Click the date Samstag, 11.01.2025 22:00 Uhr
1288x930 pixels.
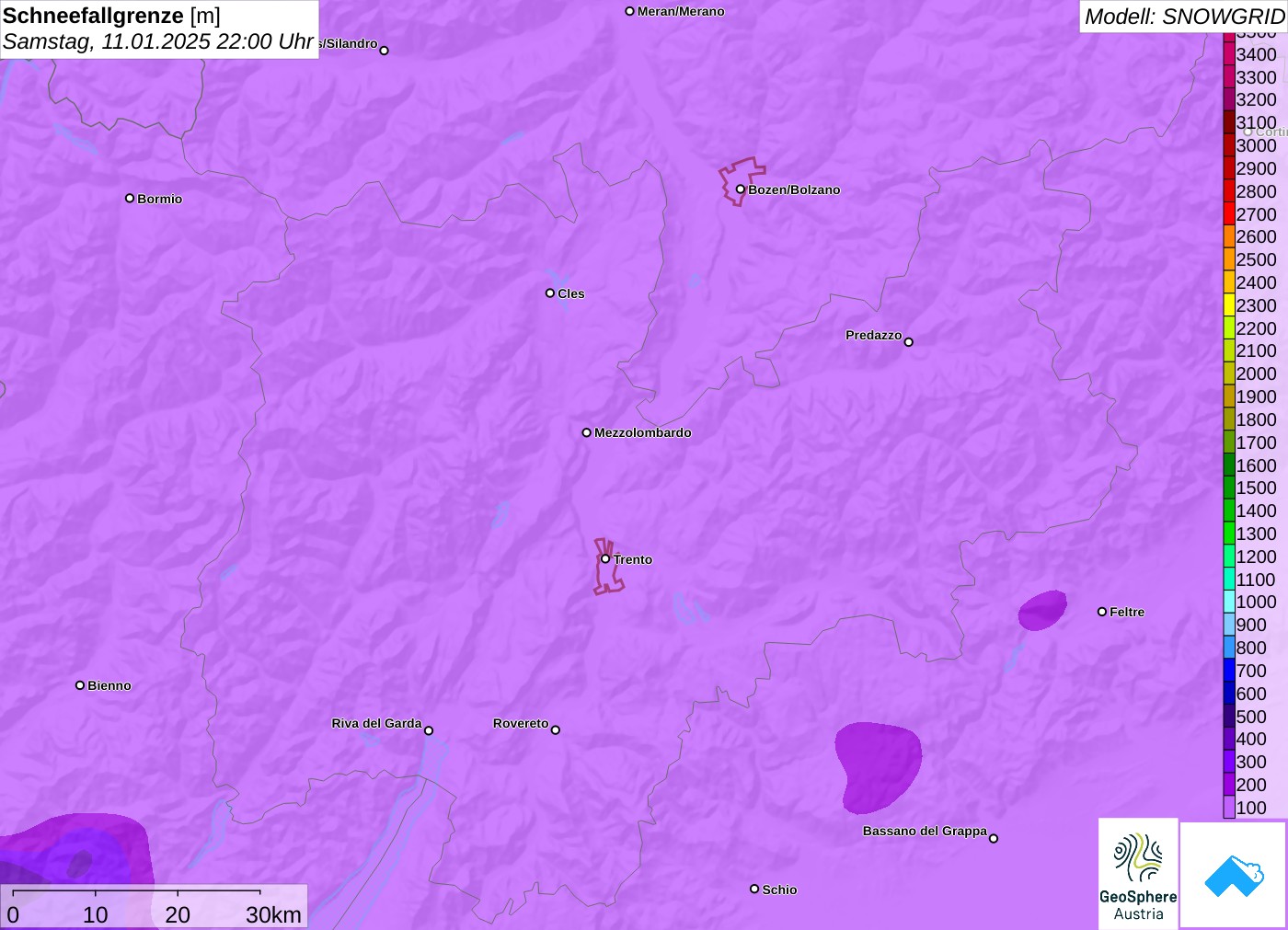coord(158,41)
